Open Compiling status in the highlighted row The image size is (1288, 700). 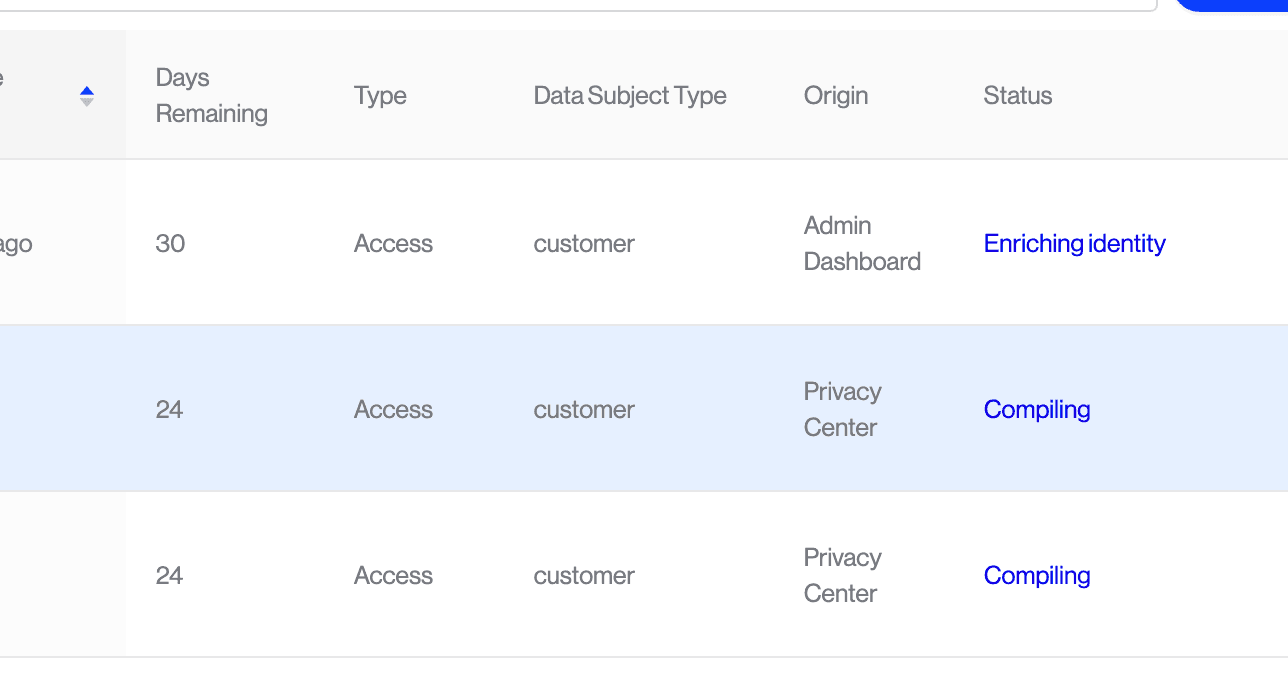1036,410
